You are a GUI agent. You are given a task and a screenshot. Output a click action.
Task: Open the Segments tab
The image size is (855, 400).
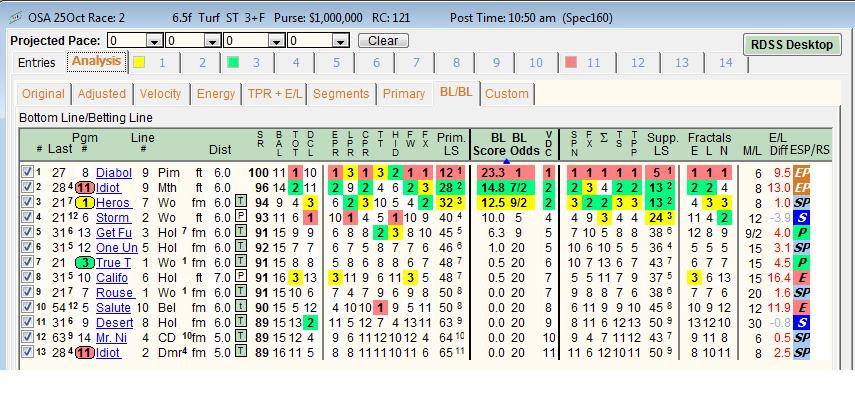click(341, 94)
